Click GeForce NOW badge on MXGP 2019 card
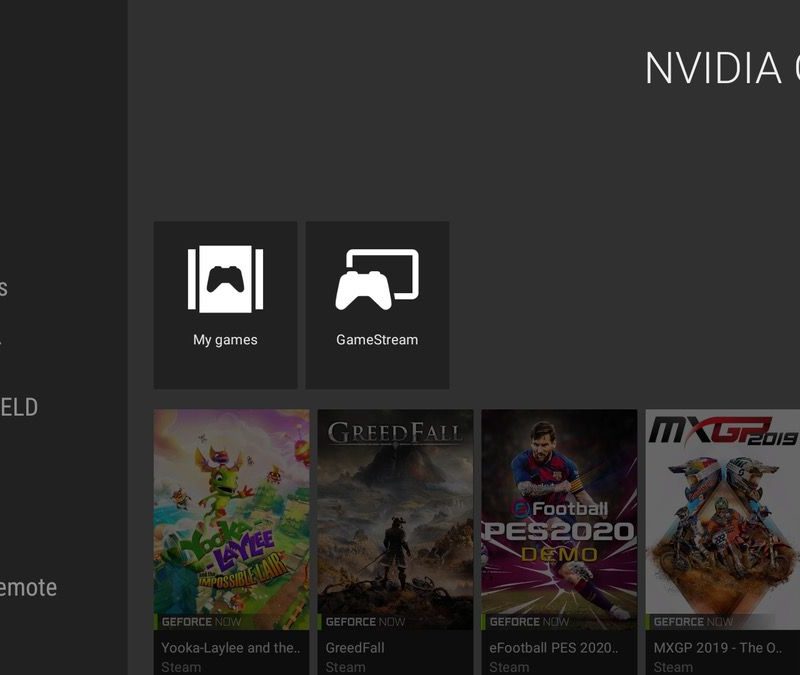This screenshot has width=800, height=675. coord(693,622)
